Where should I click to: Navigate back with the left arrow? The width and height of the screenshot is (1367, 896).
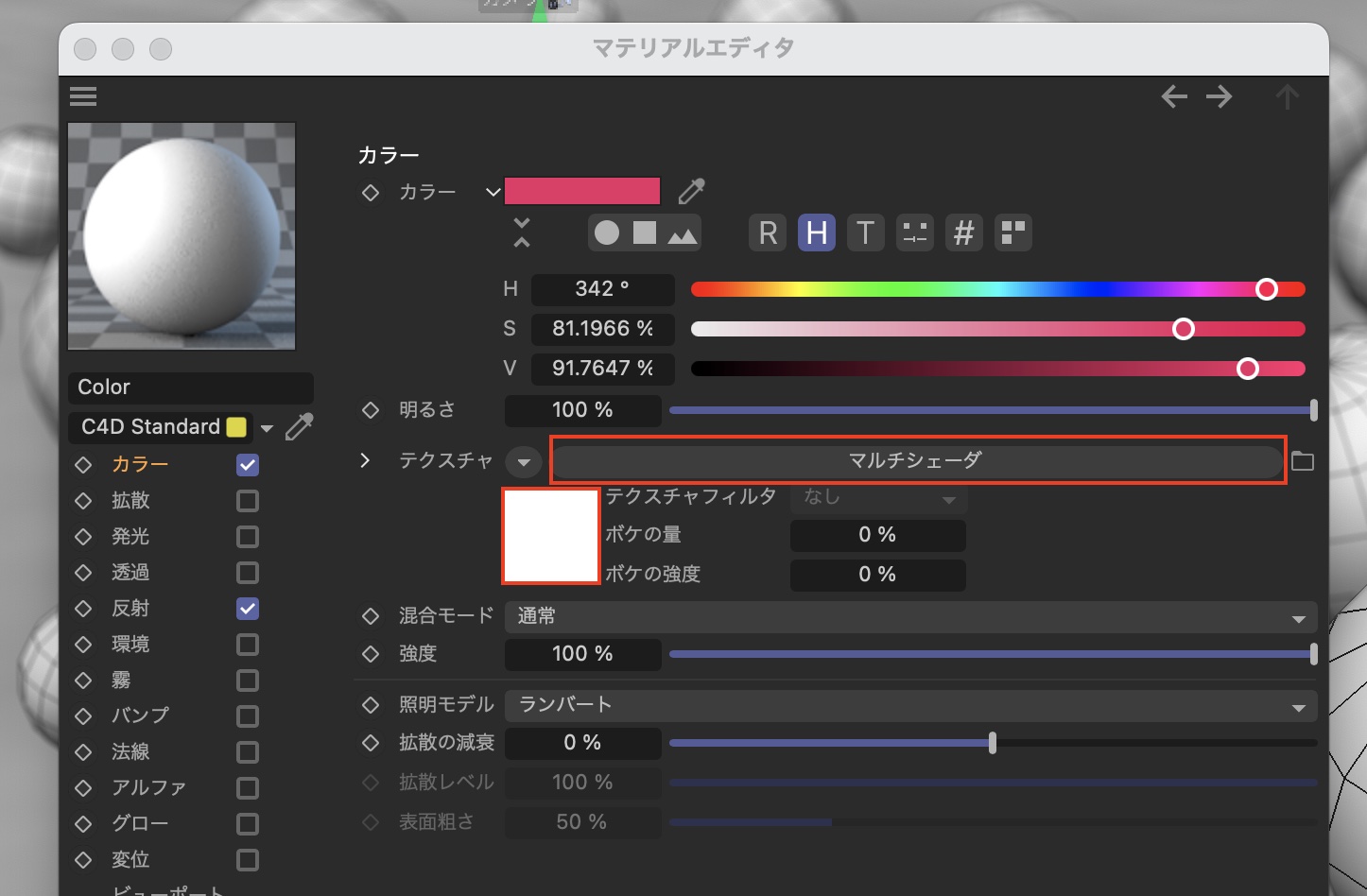(x=1174, y=96)
